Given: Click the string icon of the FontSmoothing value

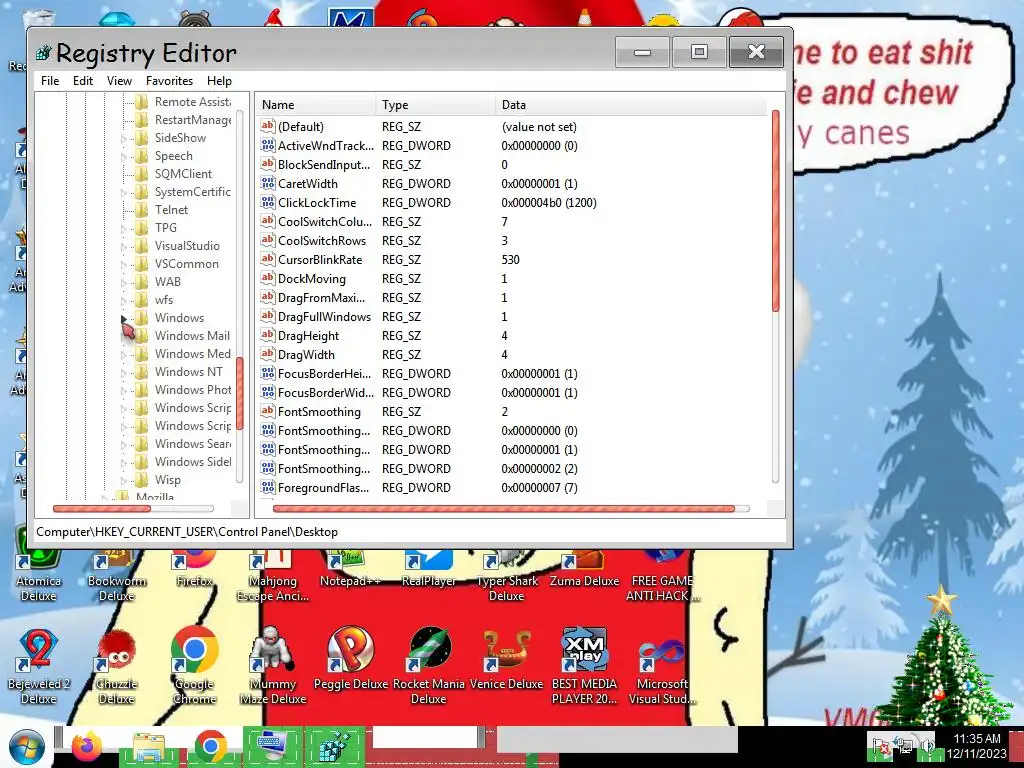Looking at the screenshot, I should [x=267, y=411].
